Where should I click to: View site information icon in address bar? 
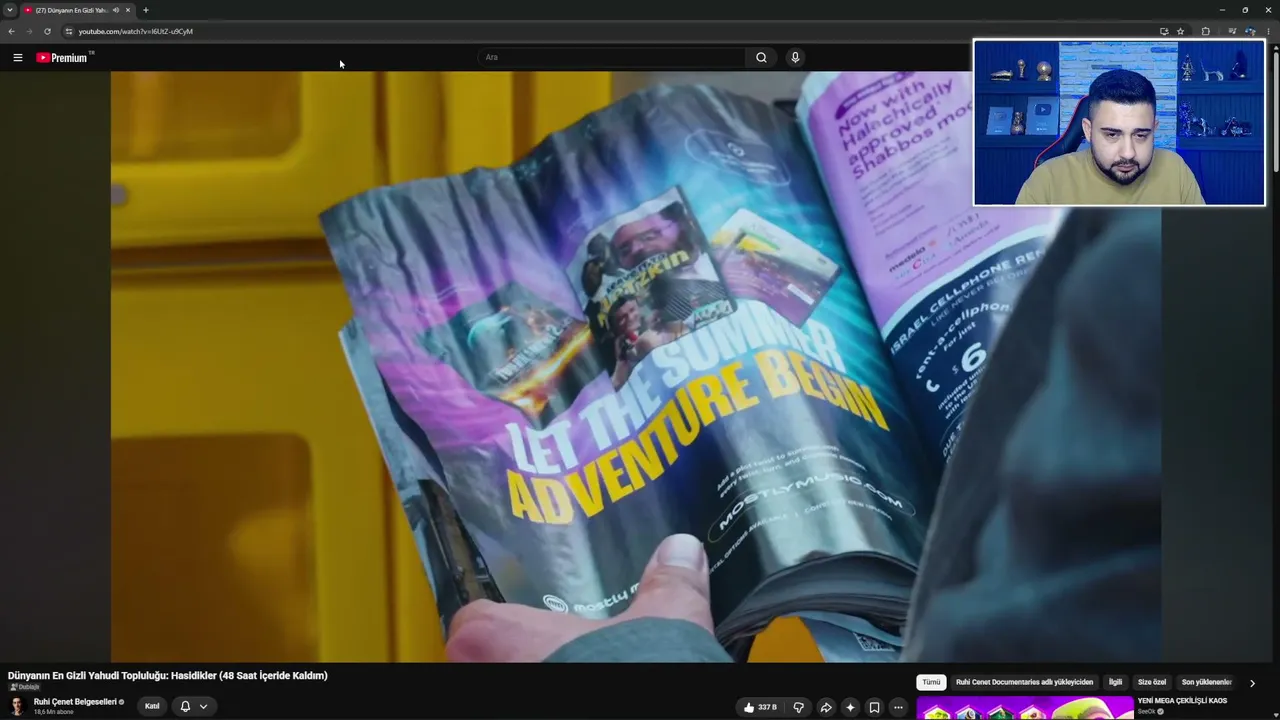pos(69,31)
